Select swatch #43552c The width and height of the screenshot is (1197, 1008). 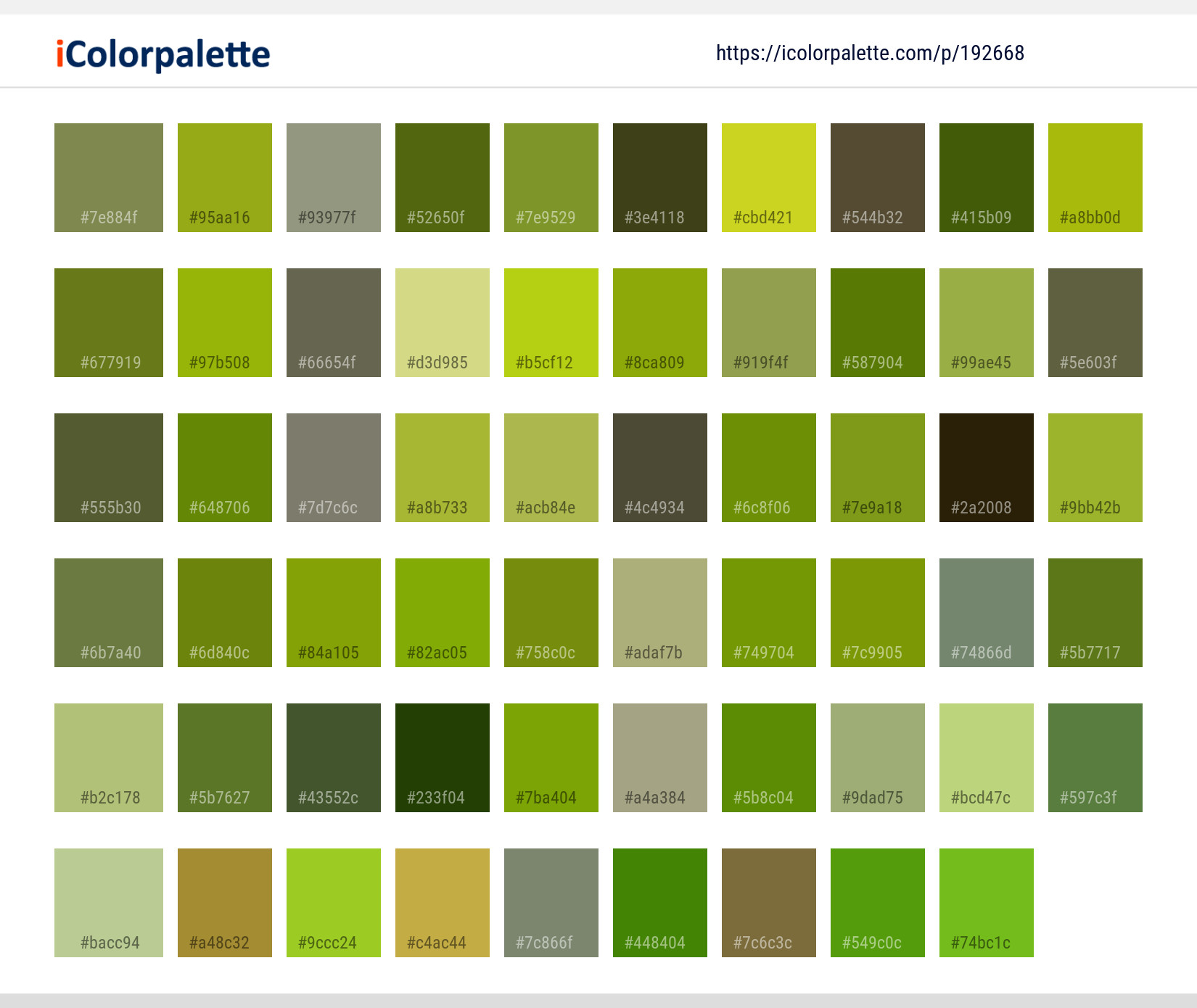334,758
